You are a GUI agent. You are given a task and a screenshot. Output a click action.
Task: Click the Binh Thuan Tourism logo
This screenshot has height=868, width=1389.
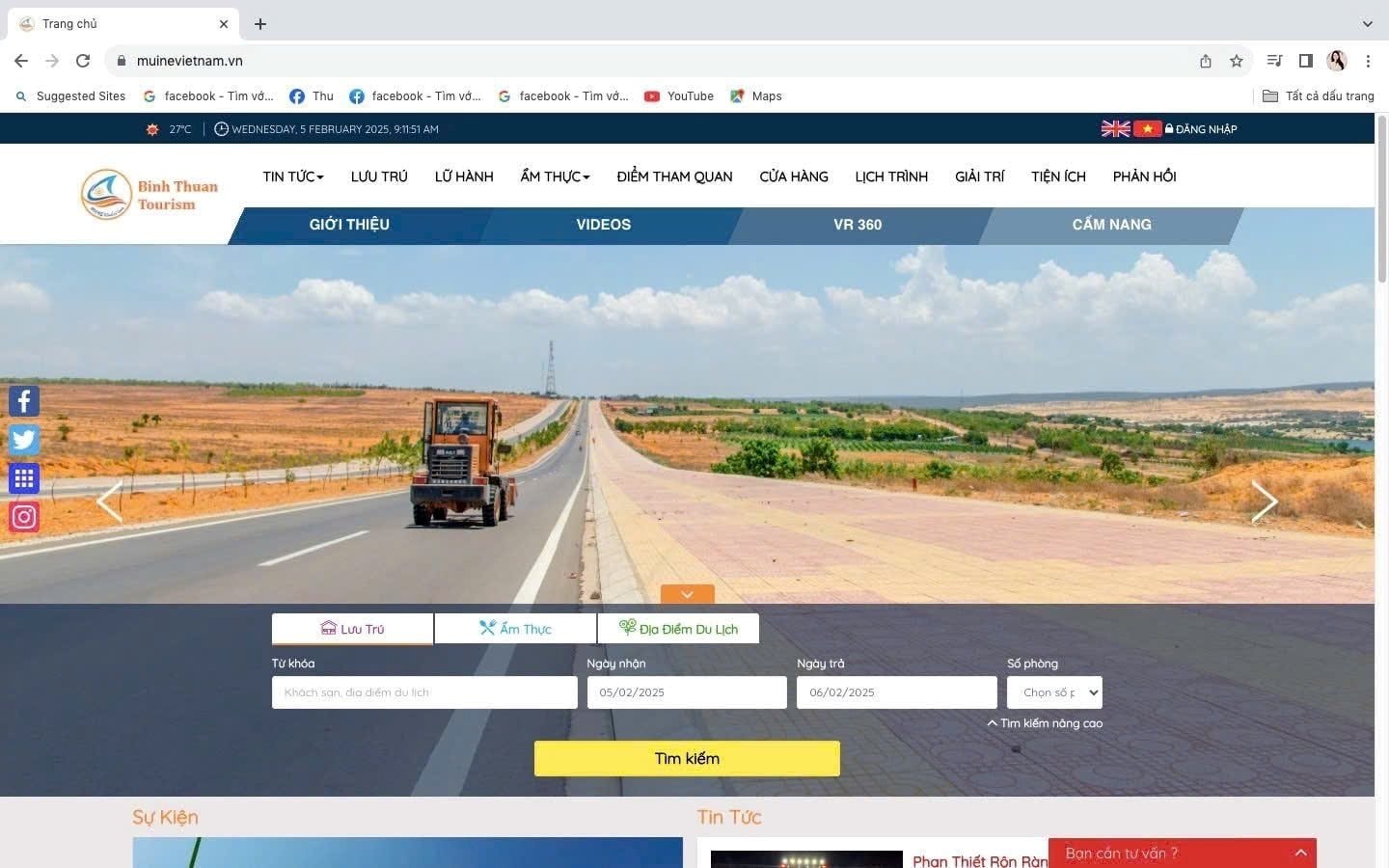pyautogui.click(x=150, y=194)
